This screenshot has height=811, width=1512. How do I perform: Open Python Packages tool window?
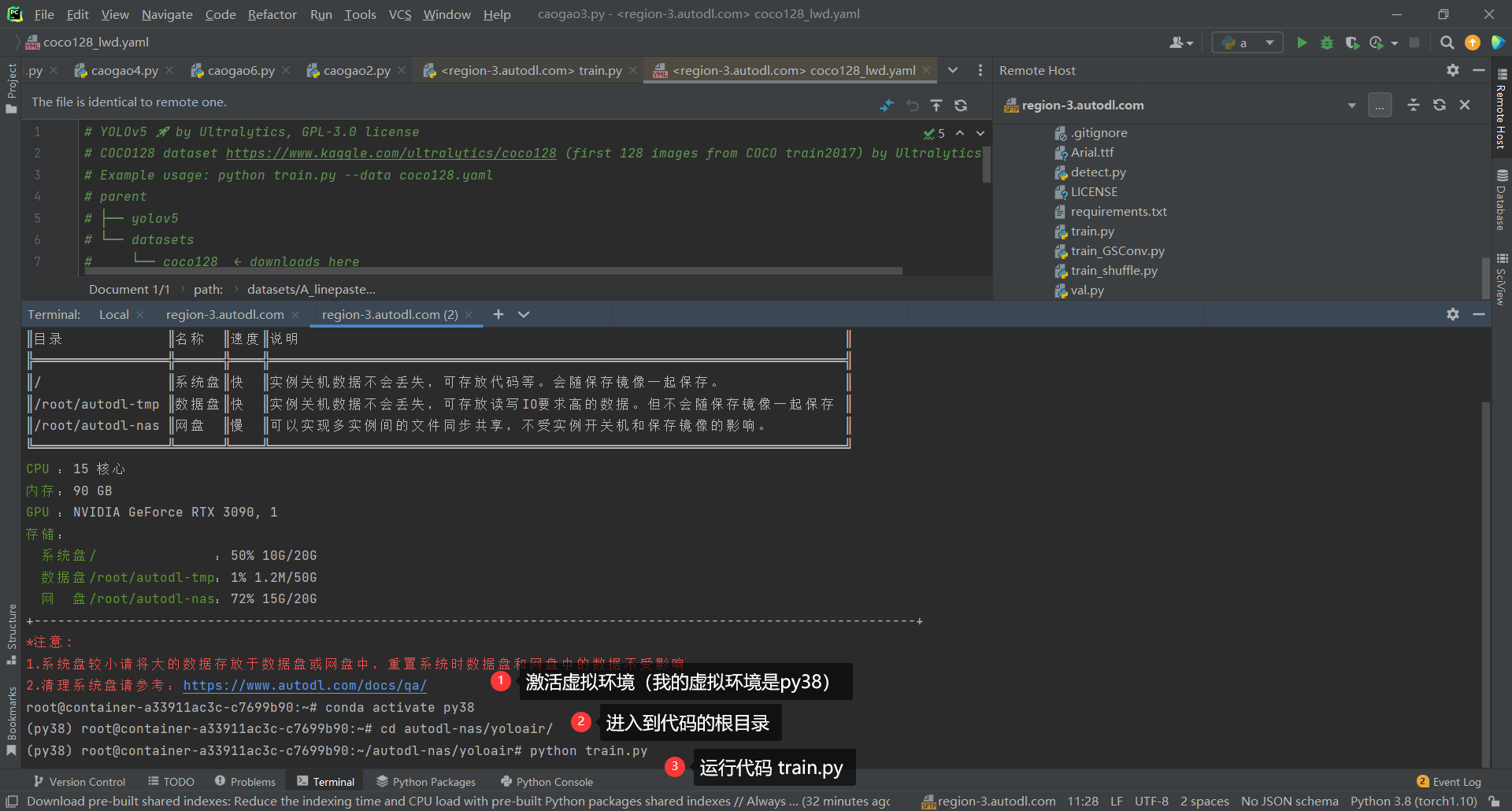(426, 782)
